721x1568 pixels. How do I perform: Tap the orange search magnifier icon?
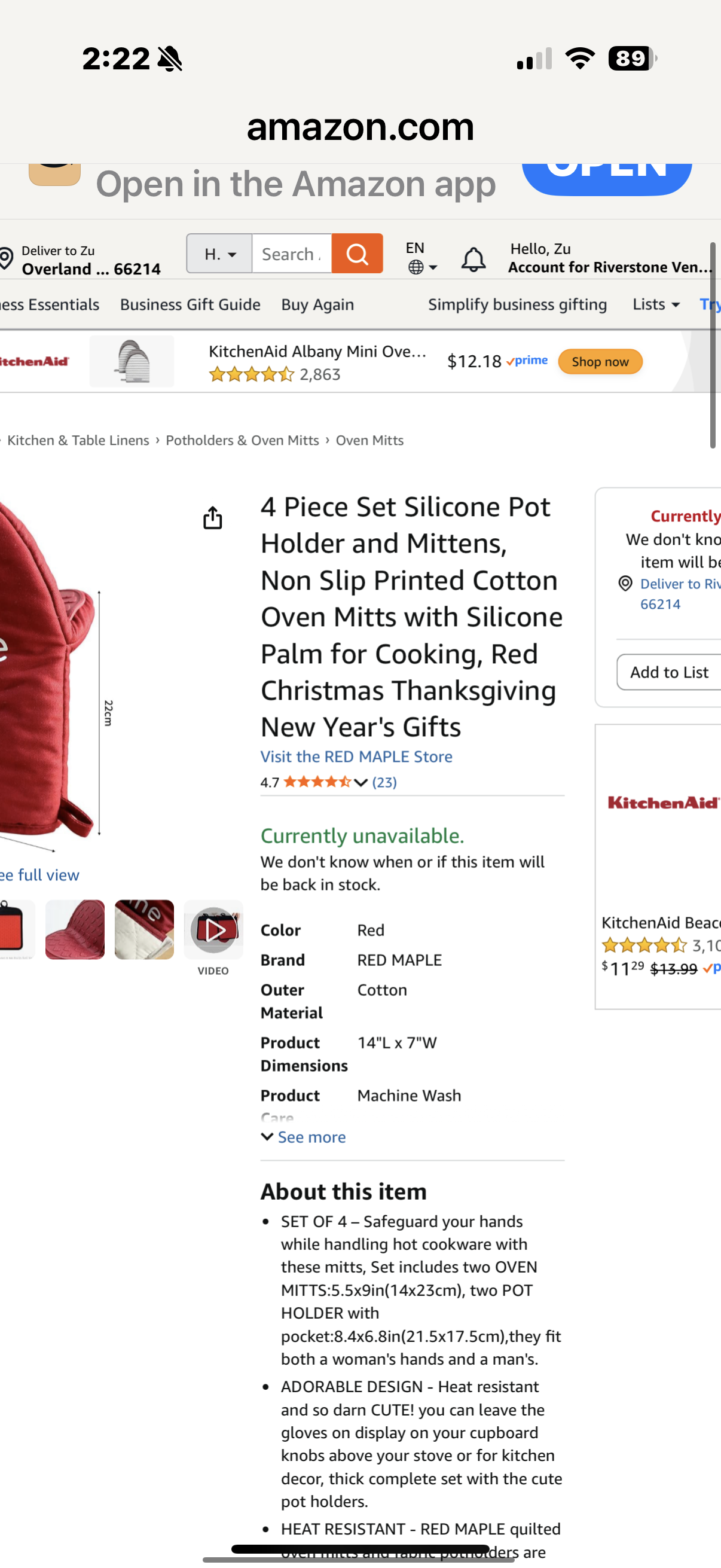pos(357,254)
